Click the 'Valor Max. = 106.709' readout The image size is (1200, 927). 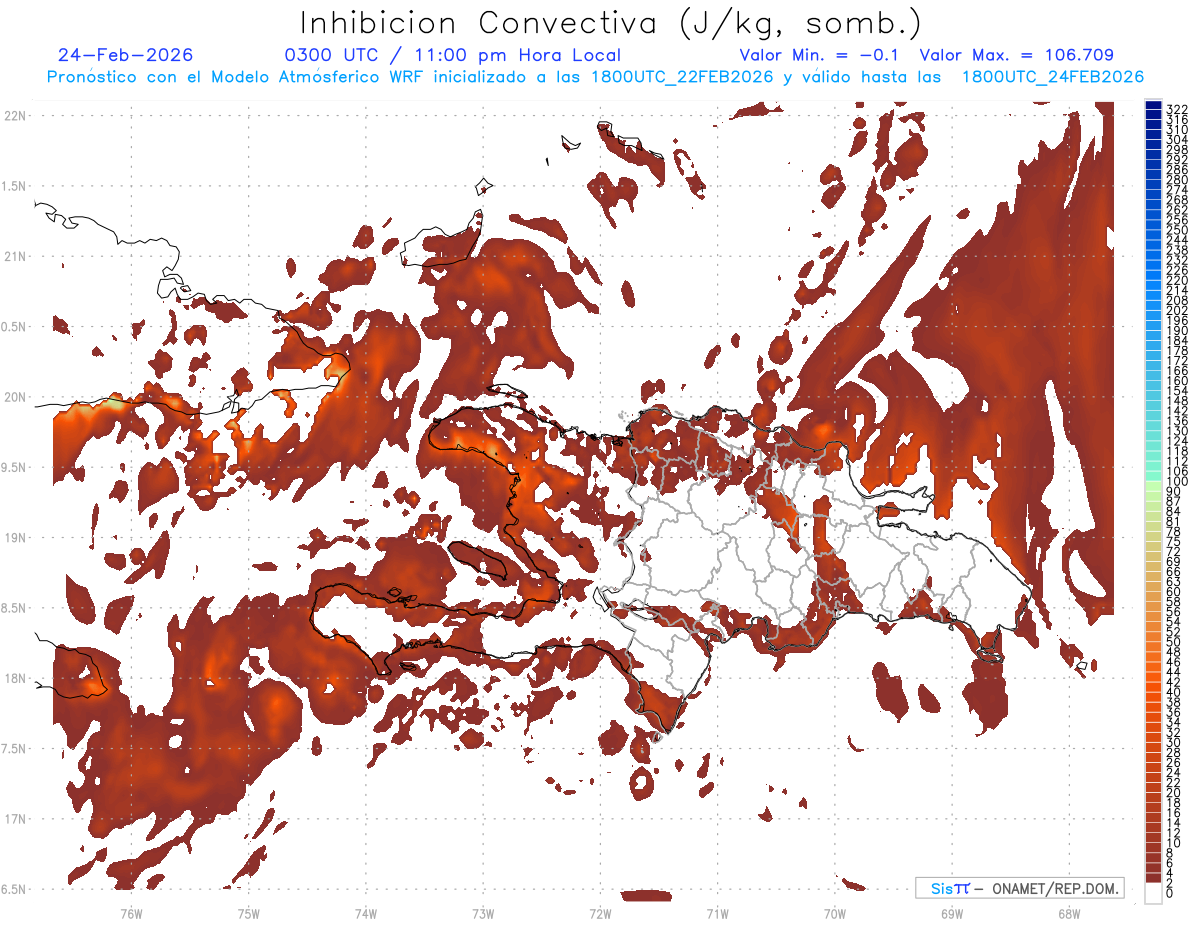(x=1016, y=55)
